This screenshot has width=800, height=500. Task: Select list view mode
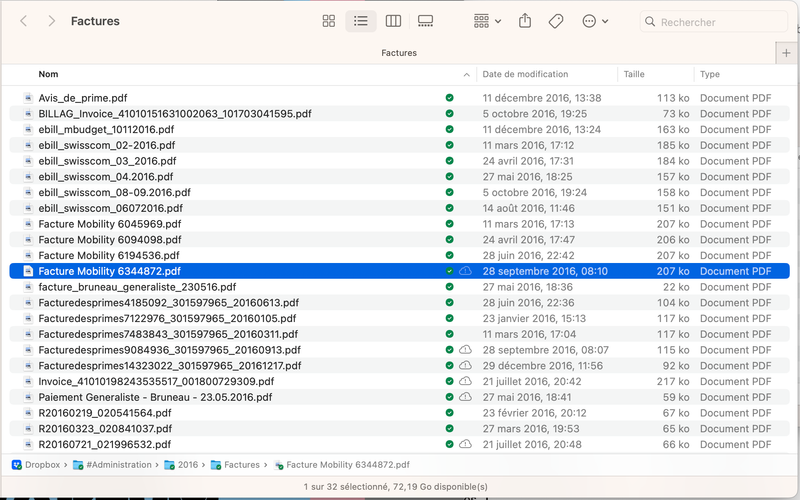361,21
